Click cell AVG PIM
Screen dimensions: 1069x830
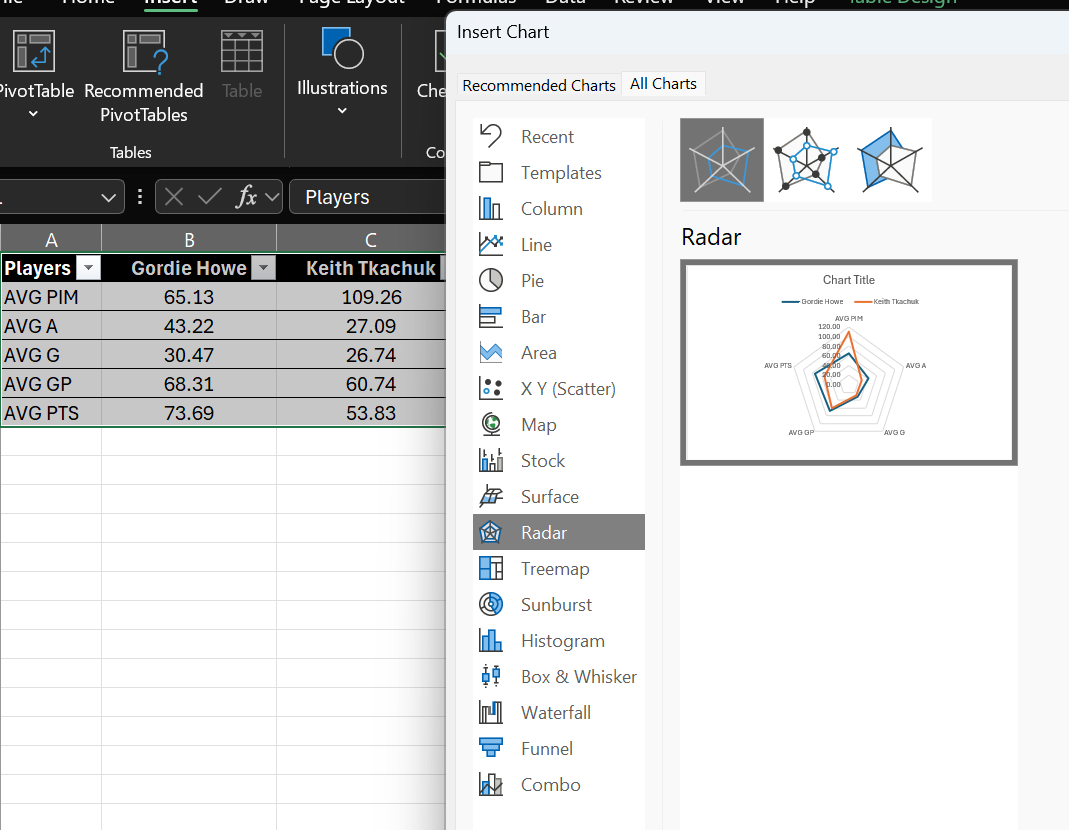(51, 297)
